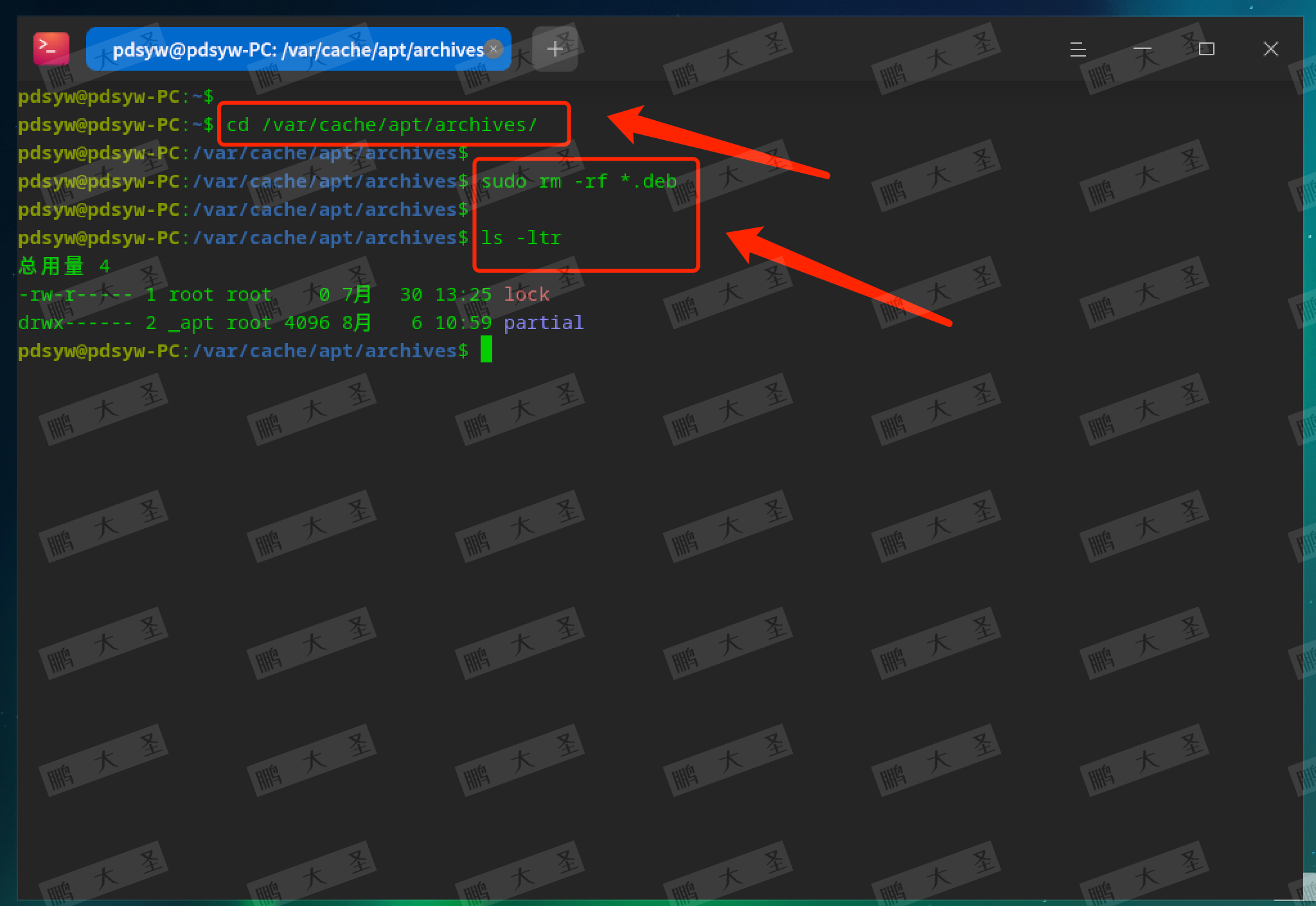The width and height of the screenshot is (1316, 906).
Task: Click the 'lock' file name in listing
Action: (x=526, y=294)
